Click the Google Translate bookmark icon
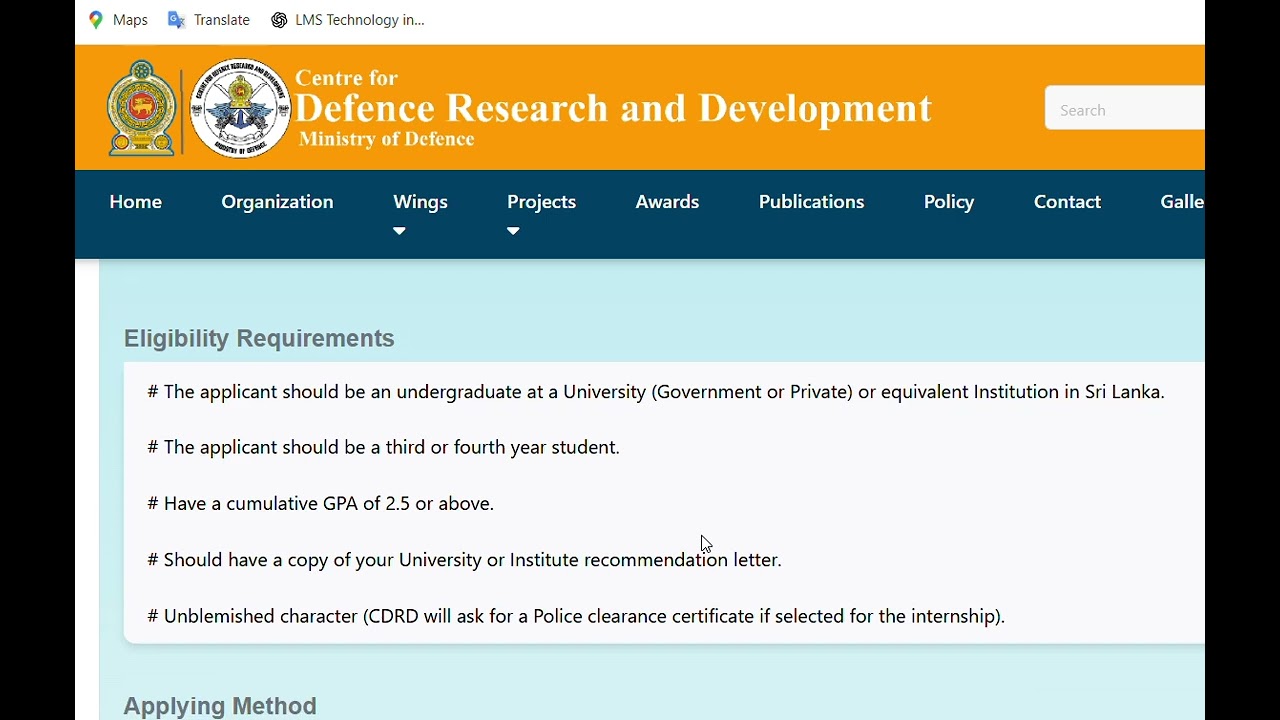 177,20
